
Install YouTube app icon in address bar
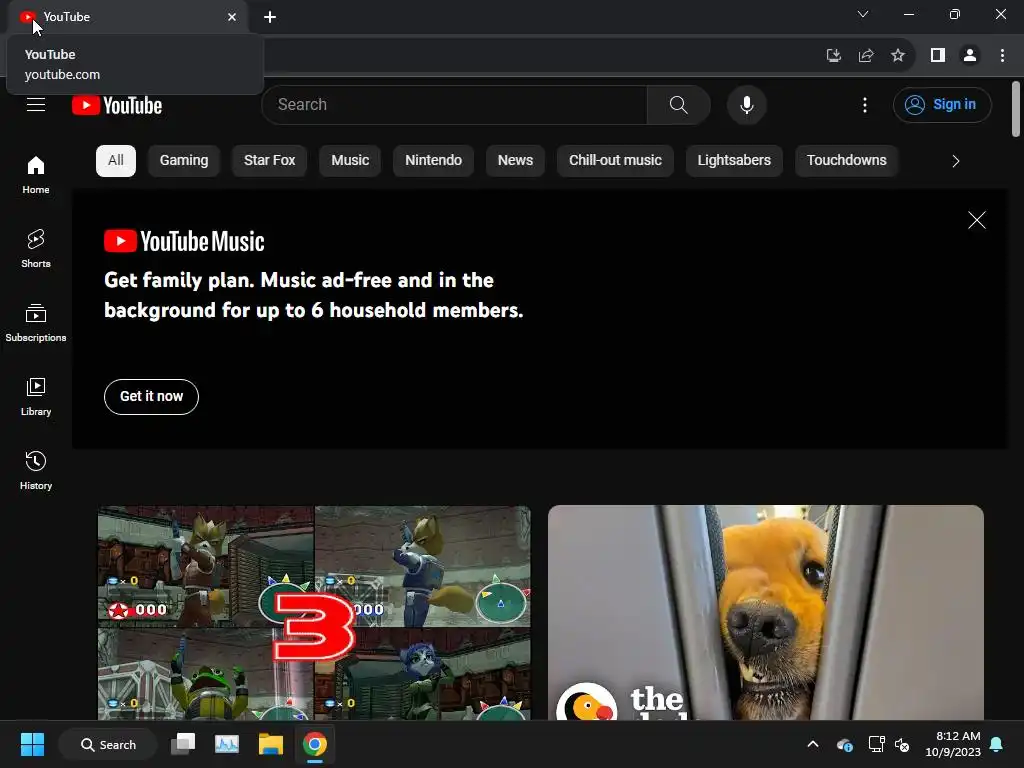click(833, 56)
